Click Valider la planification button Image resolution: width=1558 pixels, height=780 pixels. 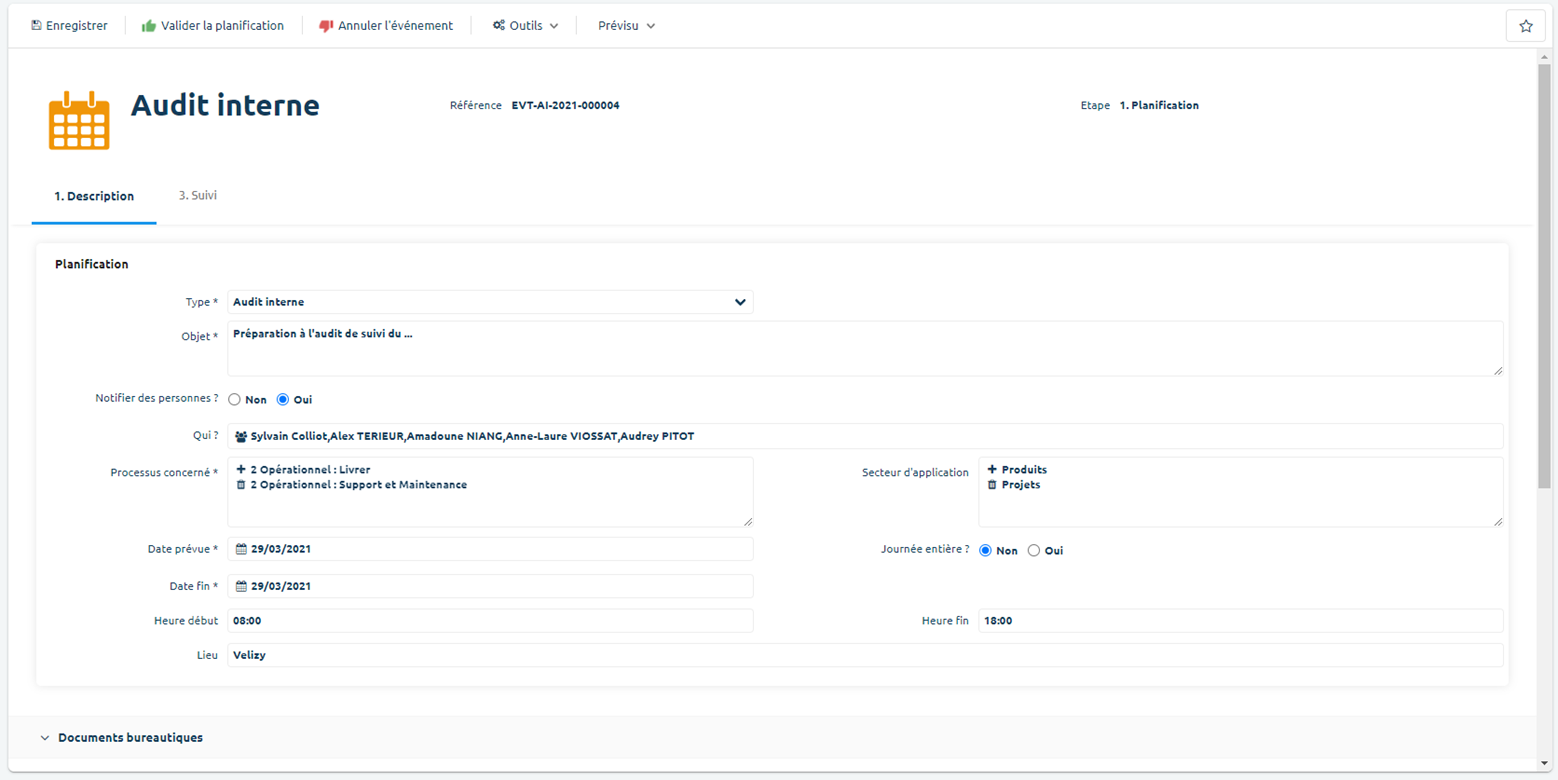213,26
